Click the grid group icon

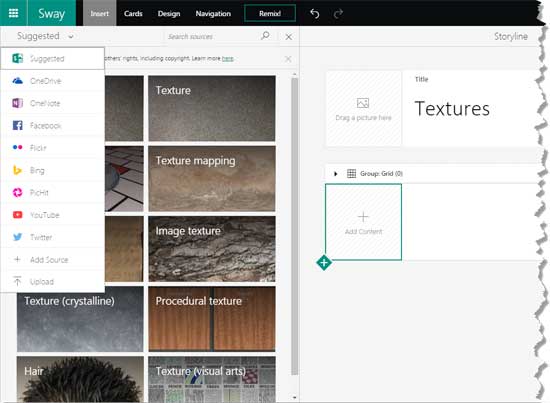(351, 173)
